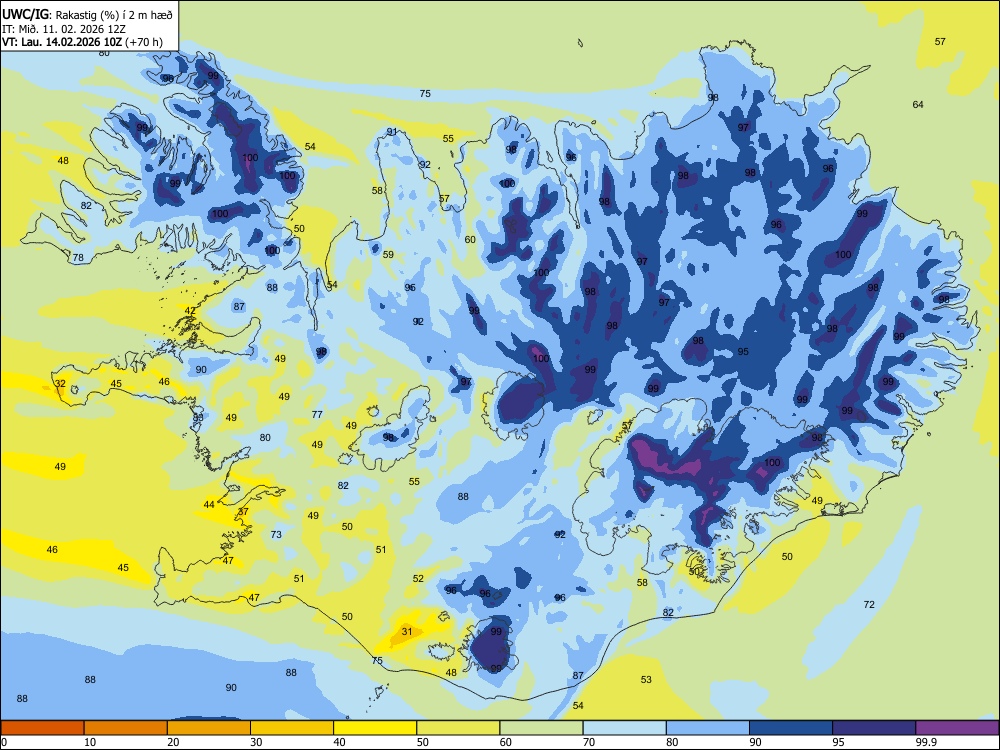Click the bright yellow 40–50 legend swatch
This screenshot has width=1000, height=750.
(x=375, y=728)
